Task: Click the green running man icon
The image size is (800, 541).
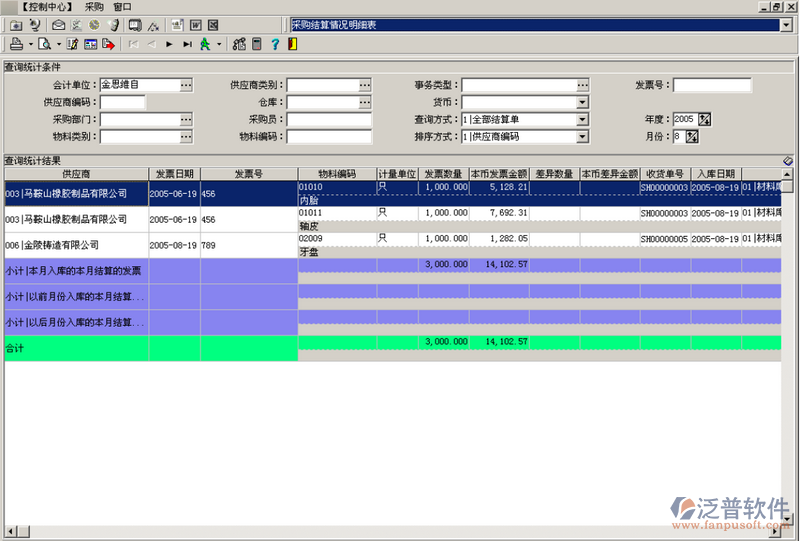Action: click(205, 44)
